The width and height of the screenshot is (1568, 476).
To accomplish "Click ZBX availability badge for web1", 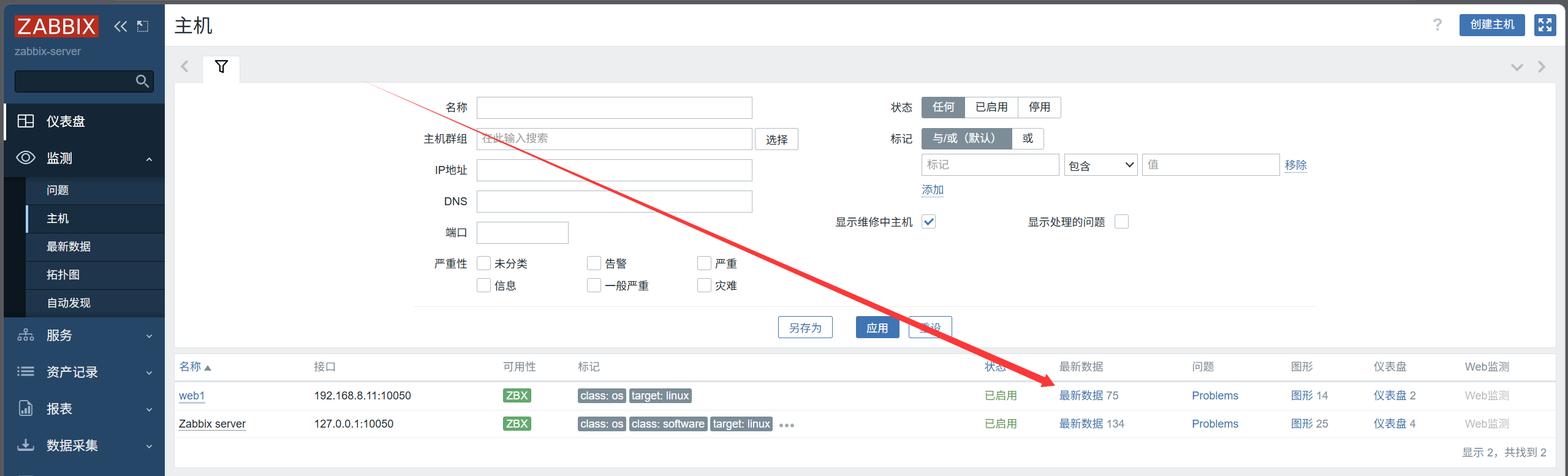I will (517, 395).
